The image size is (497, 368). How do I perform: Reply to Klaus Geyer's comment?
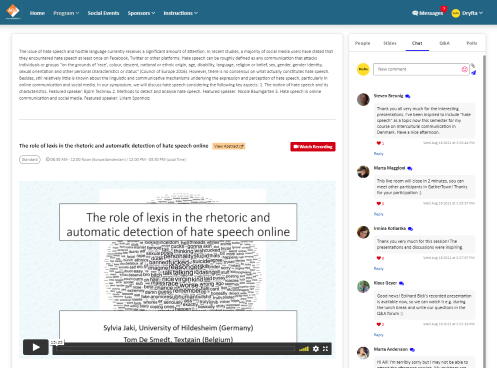378,335
